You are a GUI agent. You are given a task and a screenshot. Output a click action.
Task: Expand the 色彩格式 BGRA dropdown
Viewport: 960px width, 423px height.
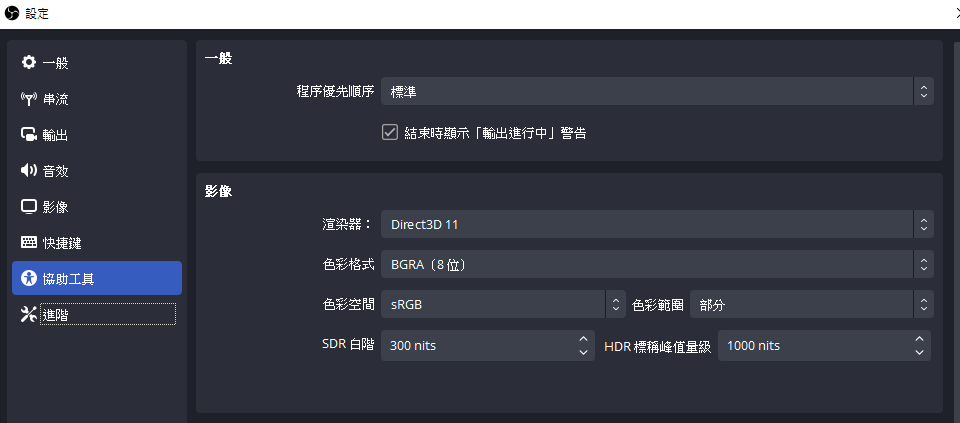pos(658,264)
